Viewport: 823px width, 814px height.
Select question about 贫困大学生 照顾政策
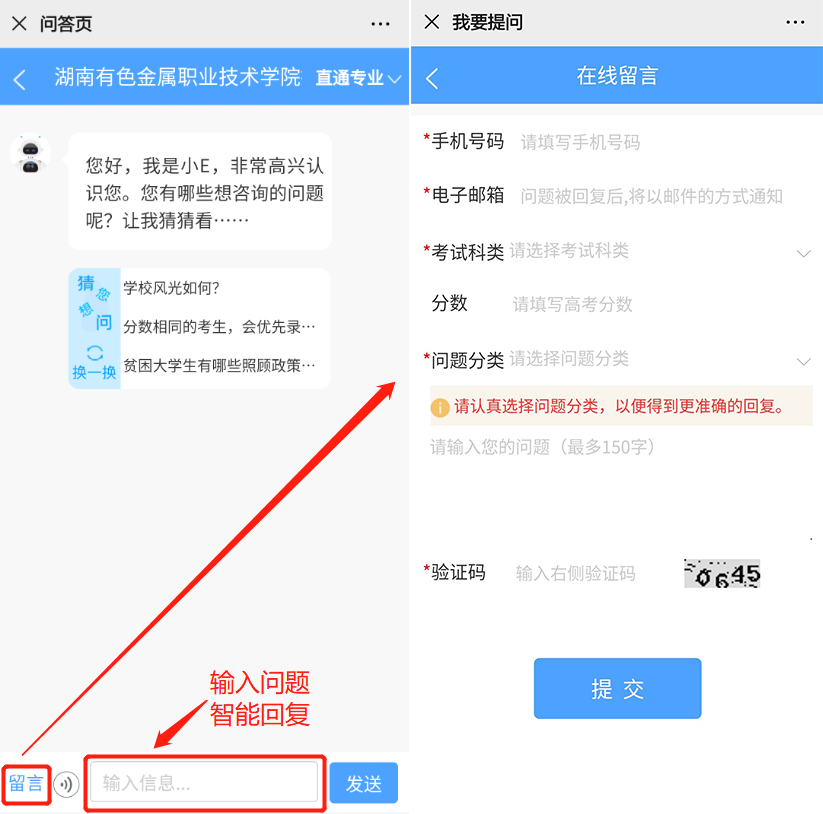(x=219, y=365)
